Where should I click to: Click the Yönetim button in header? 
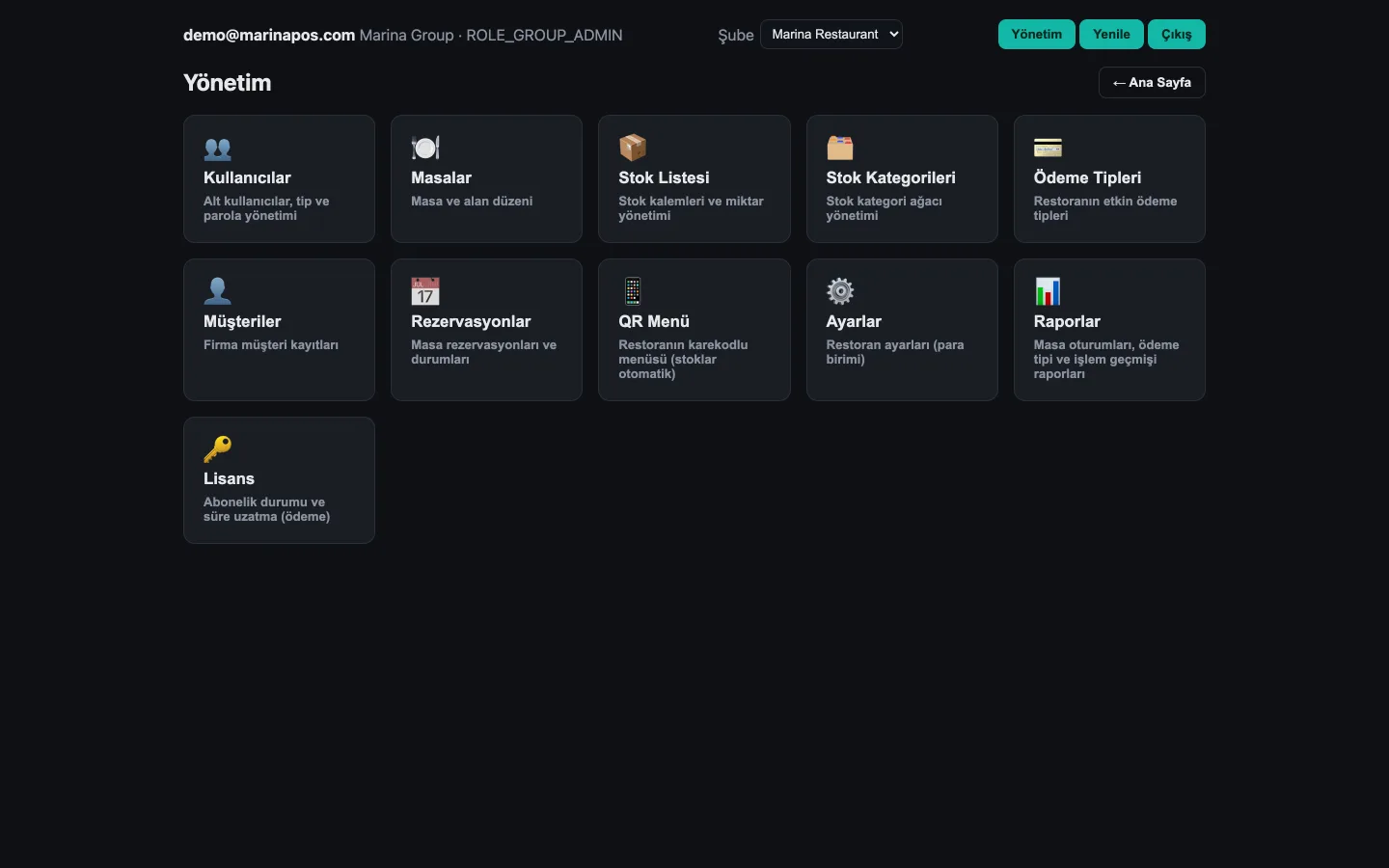[1037, 35]
